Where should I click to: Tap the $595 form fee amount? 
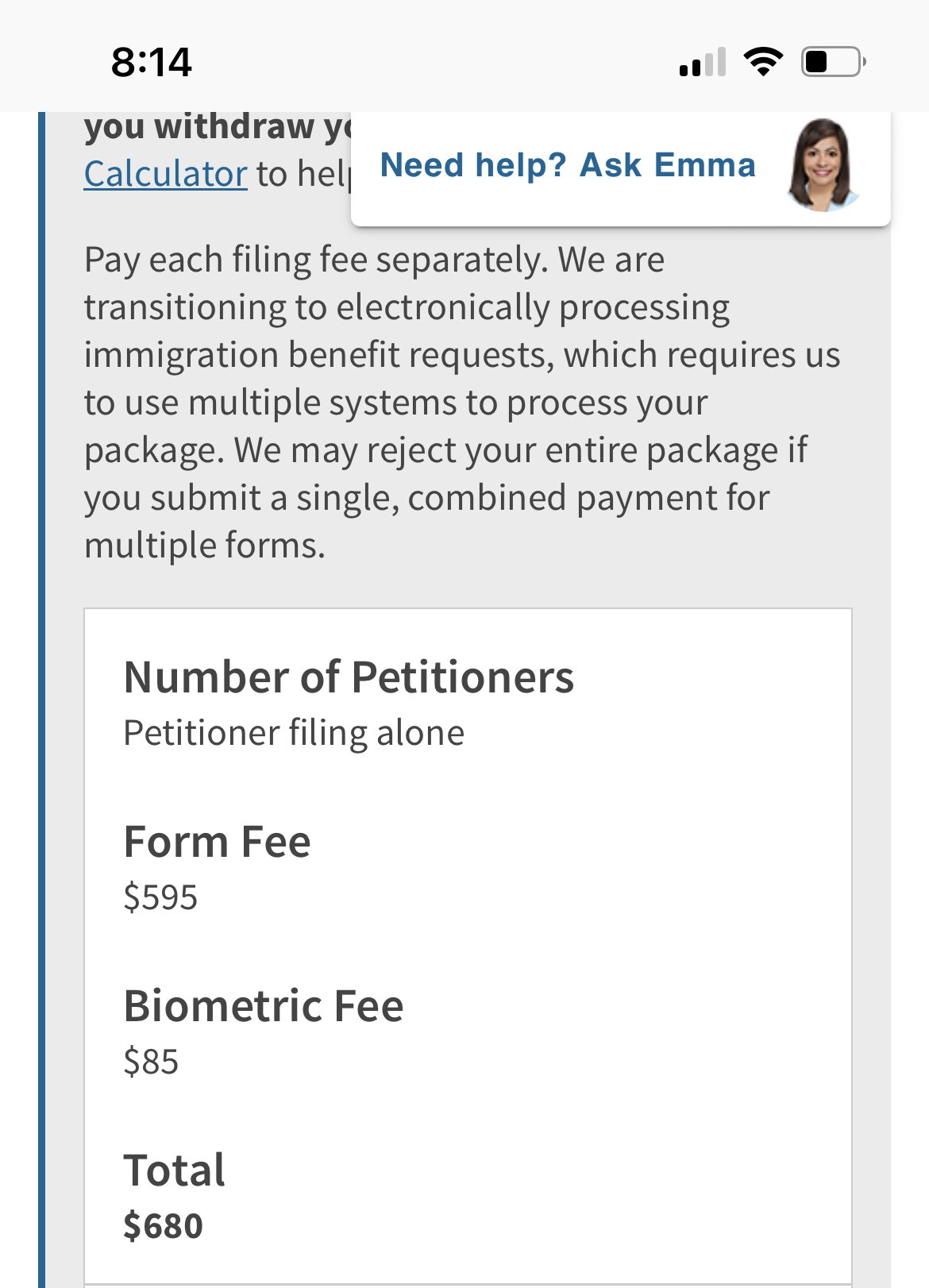160,897
